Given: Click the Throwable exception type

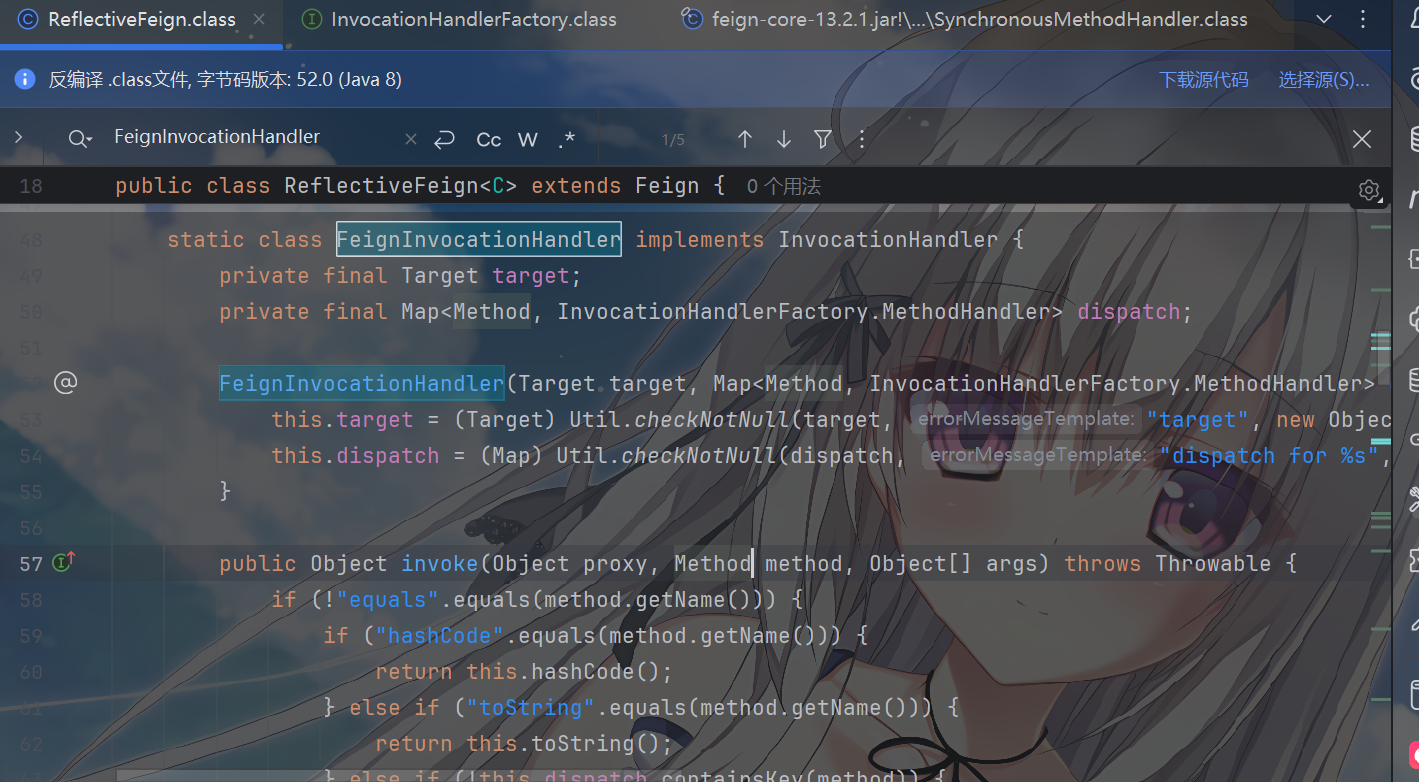Looking at the screenshot, I should point(1213,563).
